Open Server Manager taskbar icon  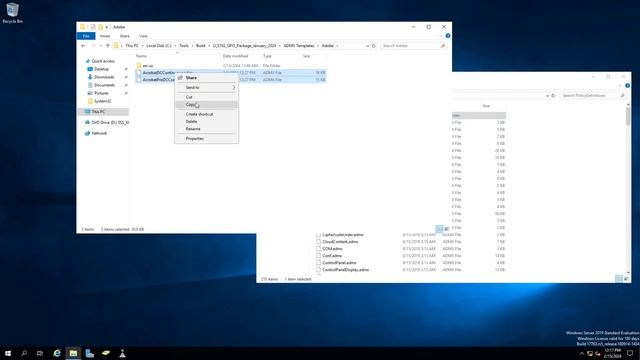(89, 353)
